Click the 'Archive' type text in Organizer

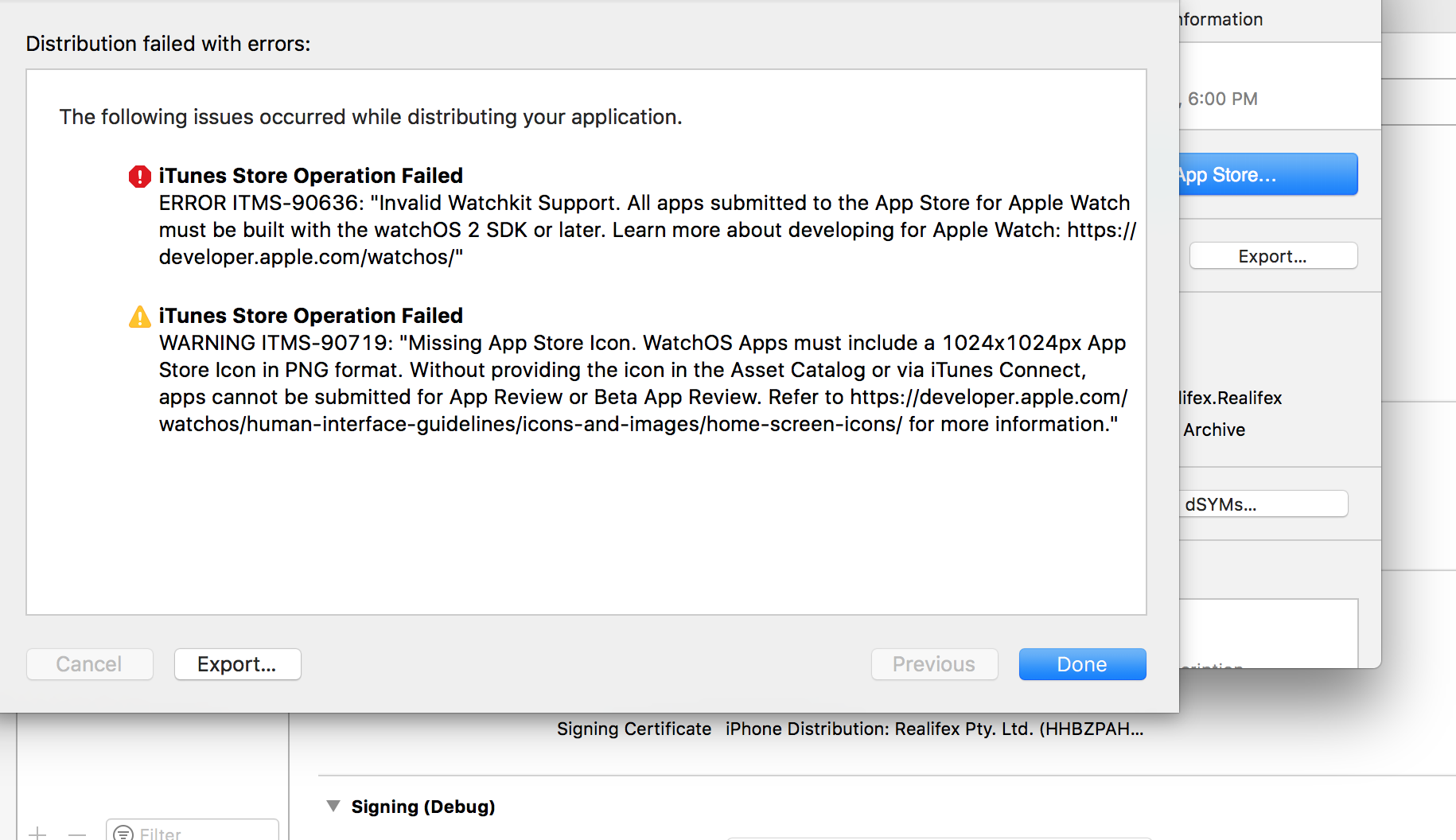tap(1214, 430)
